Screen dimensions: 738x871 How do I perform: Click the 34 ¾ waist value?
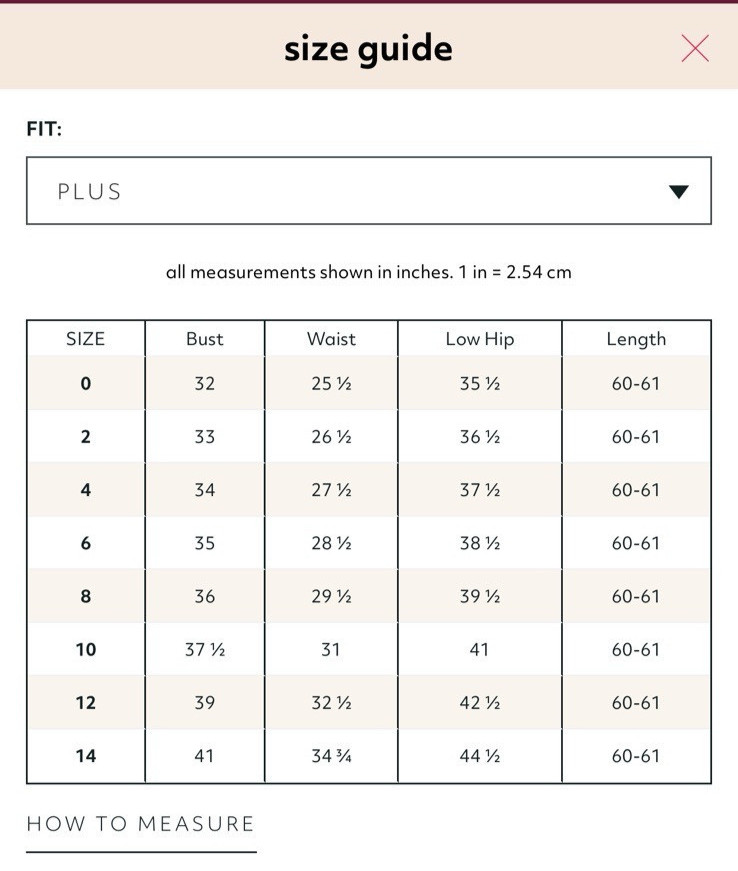click(x=331, y=756)
